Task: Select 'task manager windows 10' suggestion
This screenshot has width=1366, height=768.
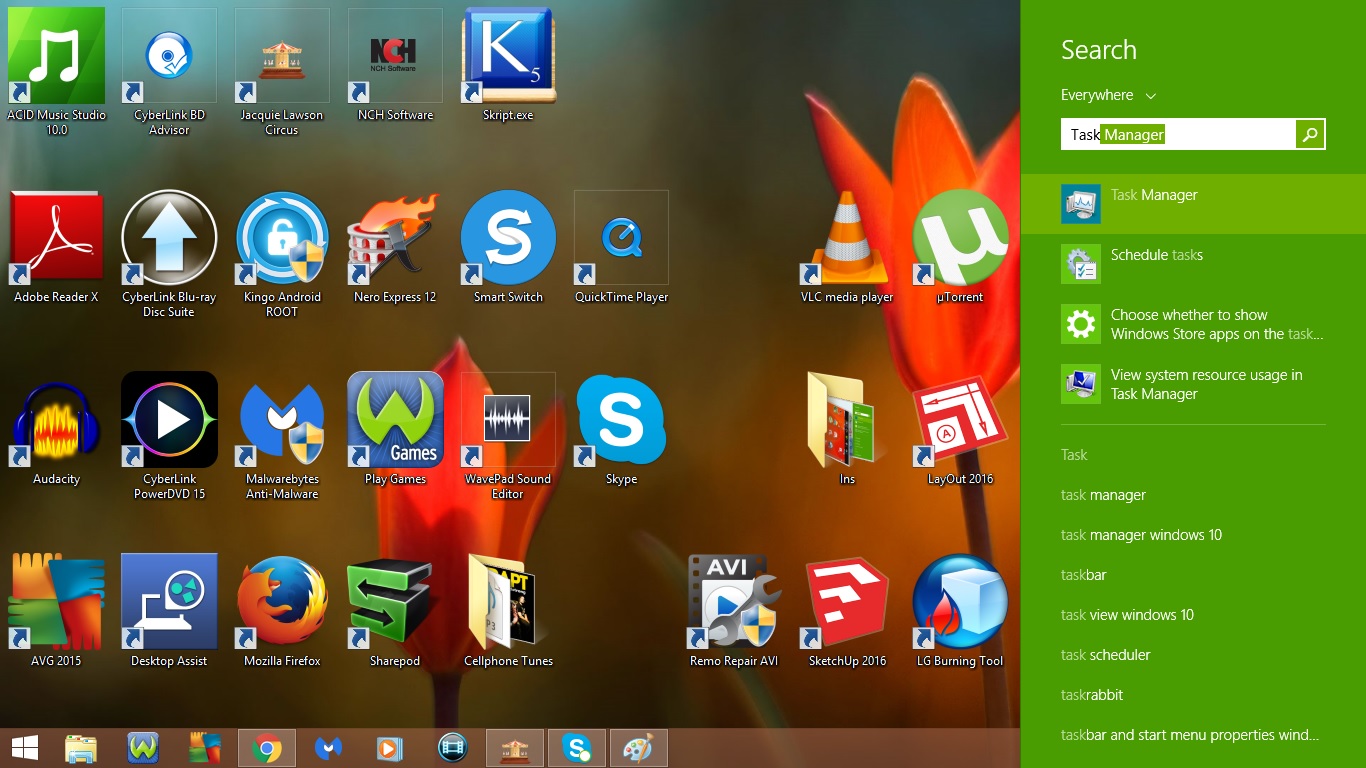Action: [1141, 535]
